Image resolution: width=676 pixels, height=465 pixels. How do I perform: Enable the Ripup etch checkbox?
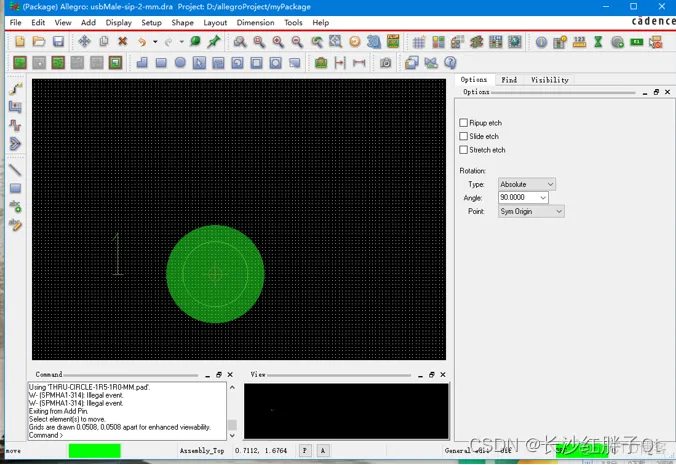click(x=463, y=123)
